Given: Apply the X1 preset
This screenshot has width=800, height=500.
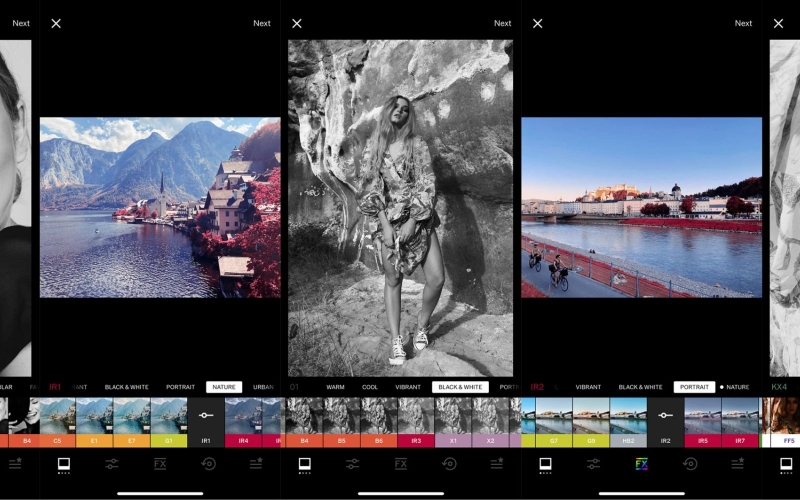Looking at the screenshot, I should (x=454, y=422).
